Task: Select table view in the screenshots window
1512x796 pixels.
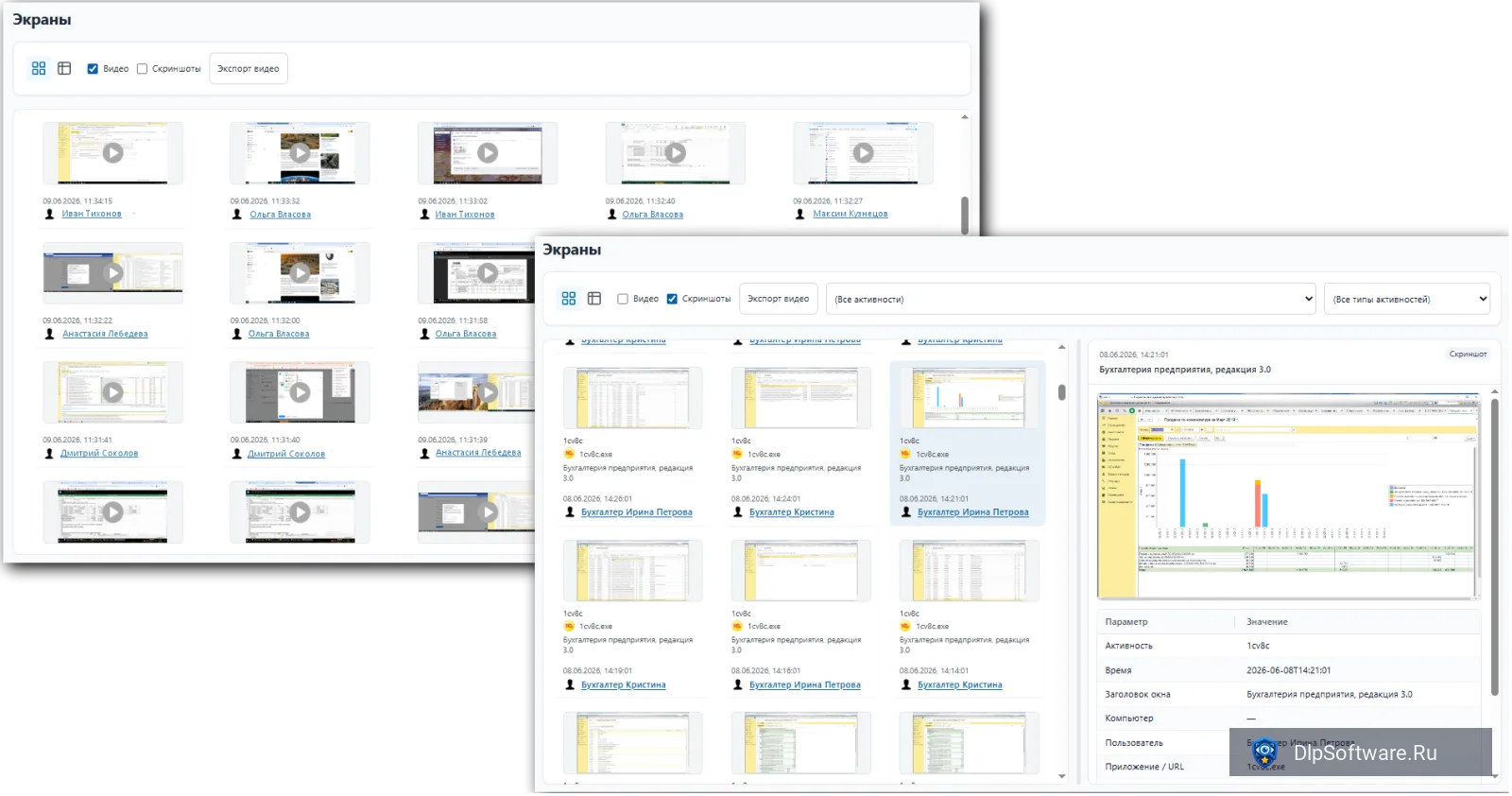Action: tap(594, 299)
